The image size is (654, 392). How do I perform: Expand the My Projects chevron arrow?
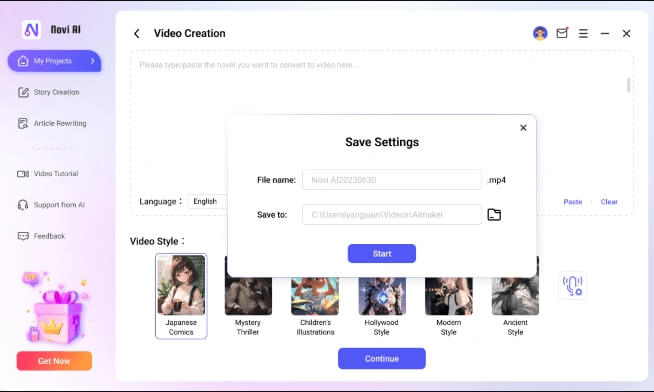[x=93, y=61]
